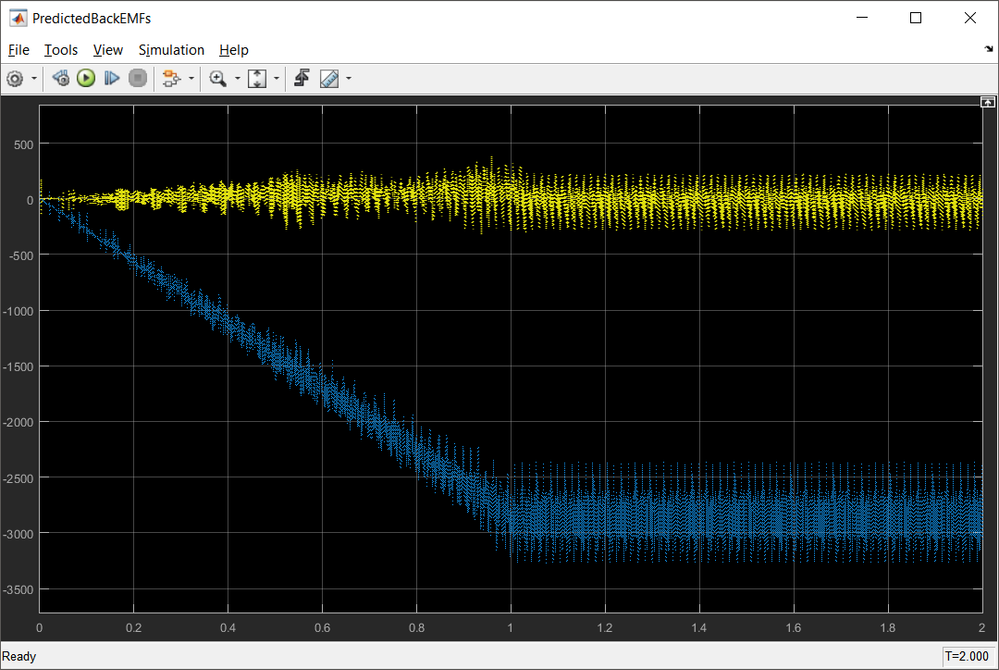Viewport: 999px width, 670px height.
Task: Click the Step Back button
Action: tap(61, 78)
